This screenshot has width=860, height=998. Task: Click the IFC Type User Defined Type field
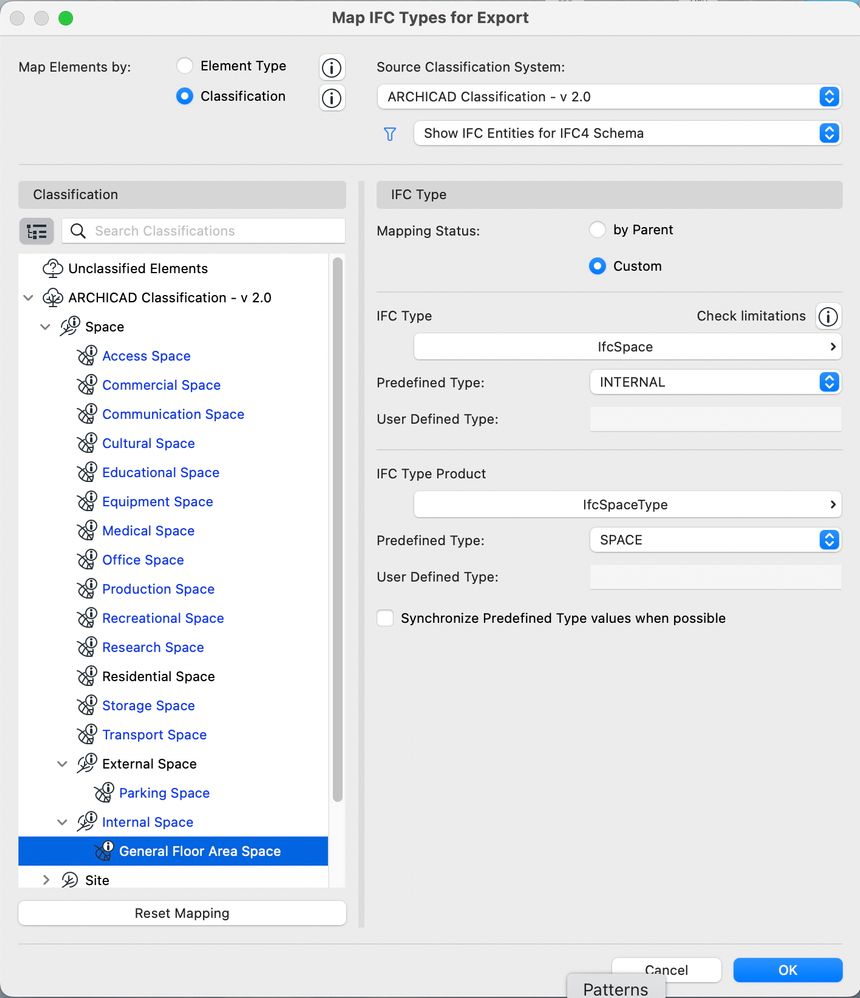[x=715, y=419]
